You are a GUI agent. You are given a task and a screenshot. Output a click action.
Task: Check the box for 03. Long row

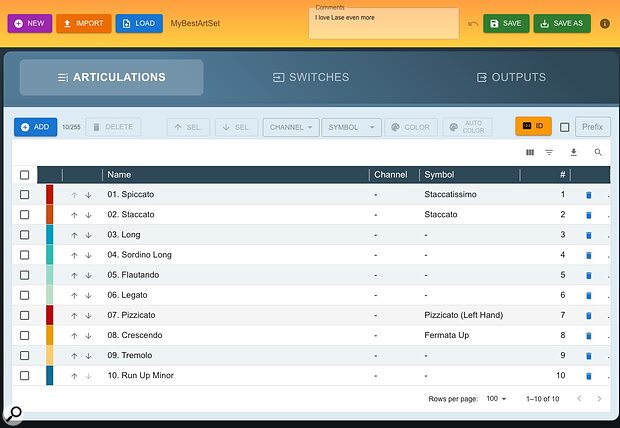click(x=25, y=235)
